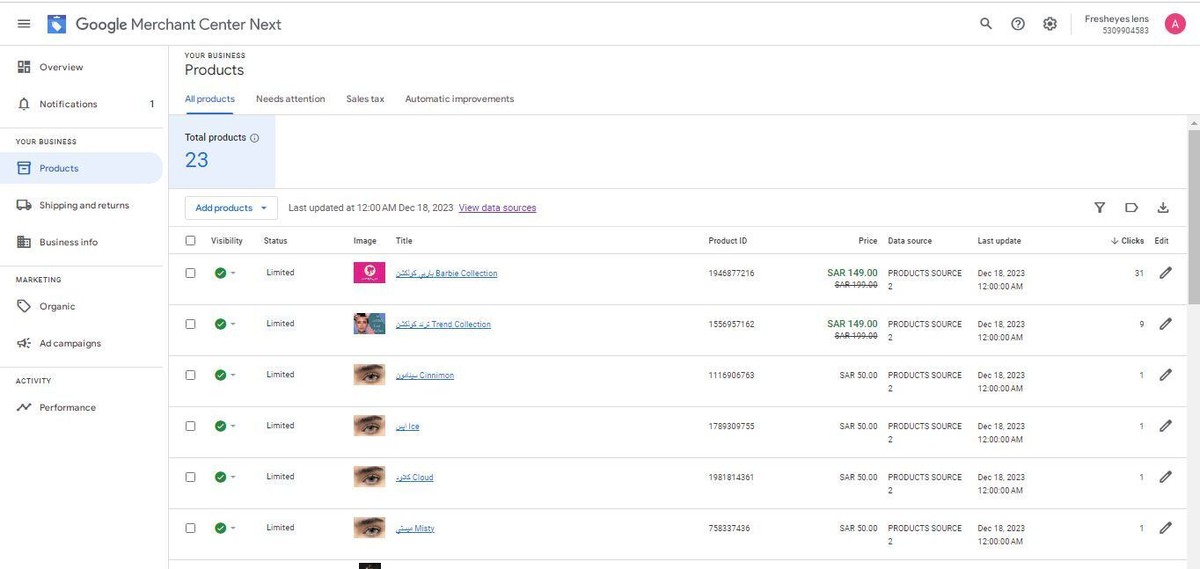
Task: Click the Ad campaigns megaphone icon
Action: (24, 343)
